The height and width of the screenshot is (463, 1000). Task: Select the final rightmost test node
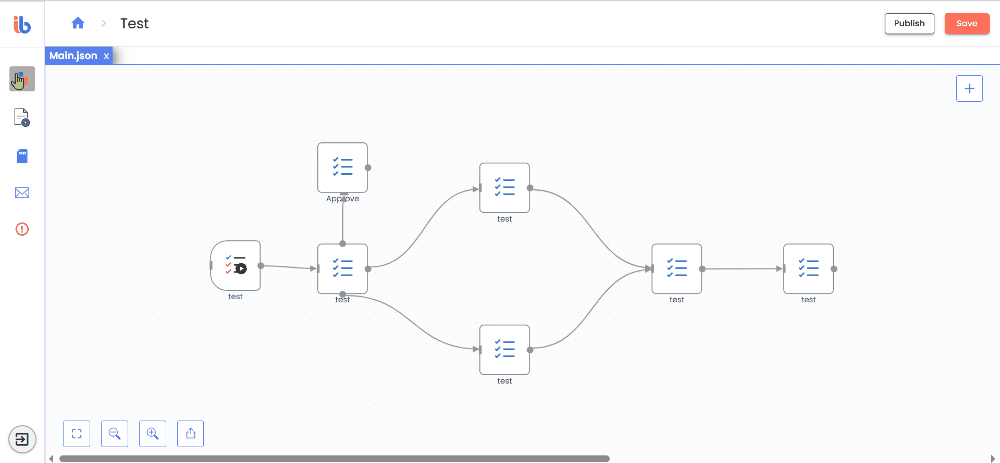(809, 268)
